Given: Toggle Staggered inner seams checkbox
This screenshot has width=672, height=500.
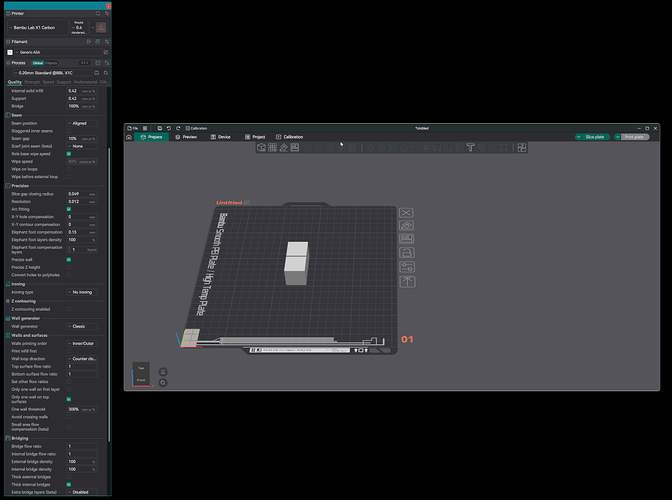Looking at the screenshot, I should click(x=69, y=131).
